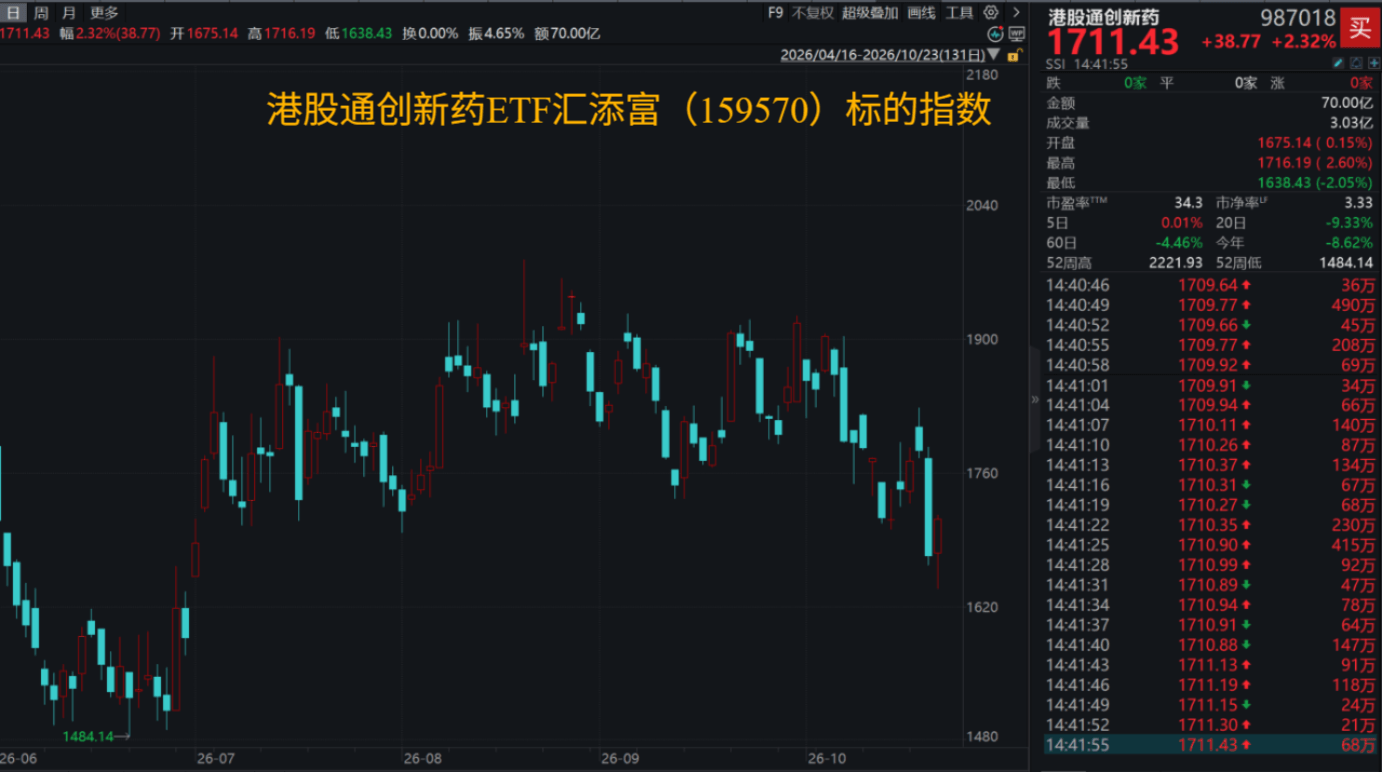
Task: Toggle the lock icon beside the date range
Action: [x=1017, y=56]
